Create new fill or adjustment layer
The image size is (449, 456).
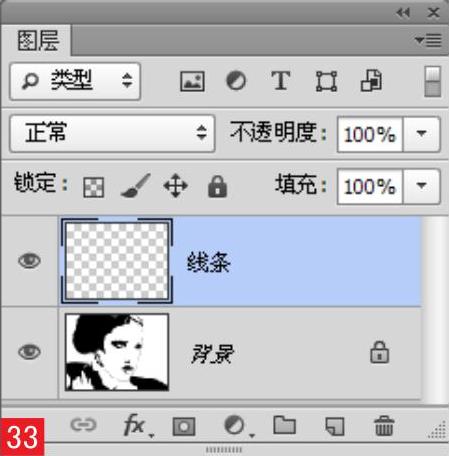[x=237, y=426]
